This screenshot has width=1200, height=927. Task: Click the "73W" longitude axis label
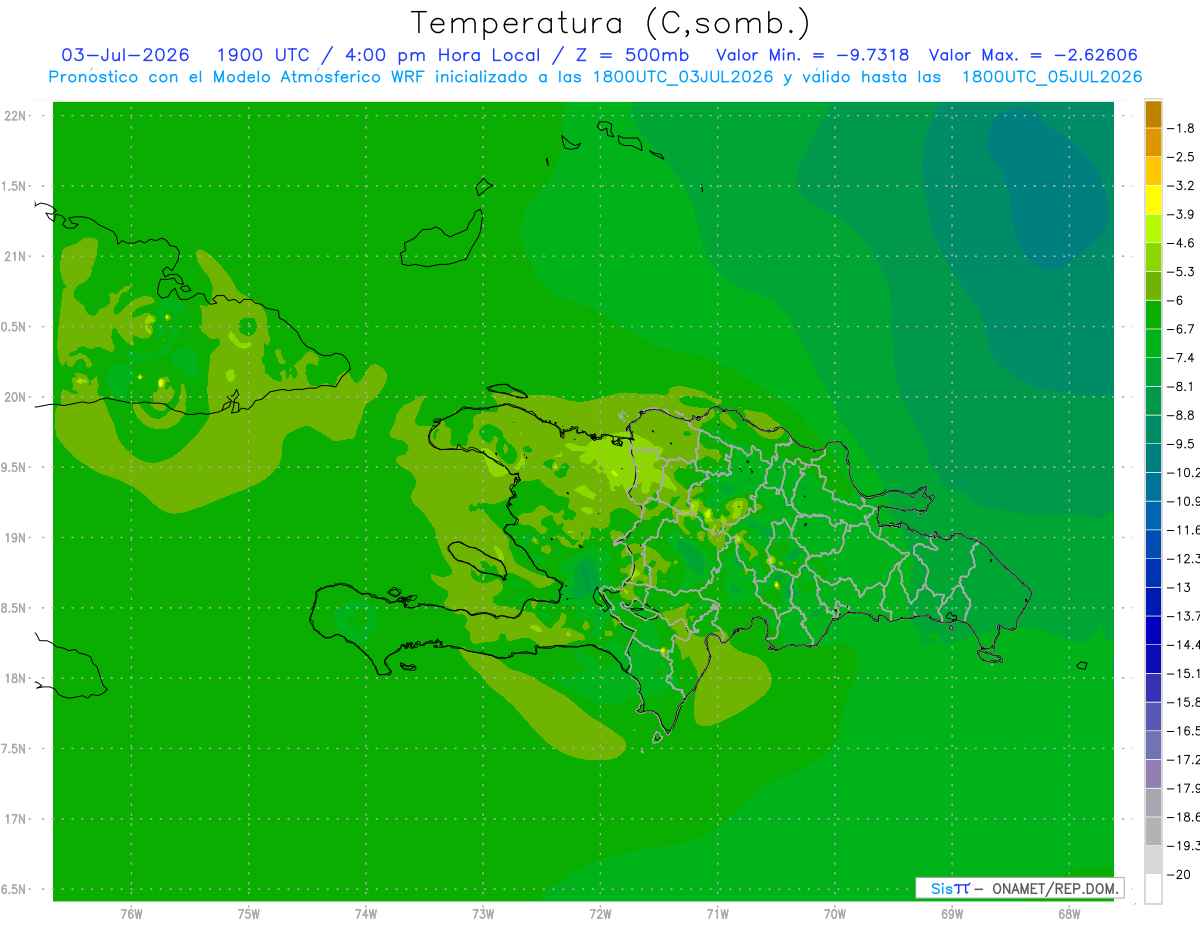483,913
